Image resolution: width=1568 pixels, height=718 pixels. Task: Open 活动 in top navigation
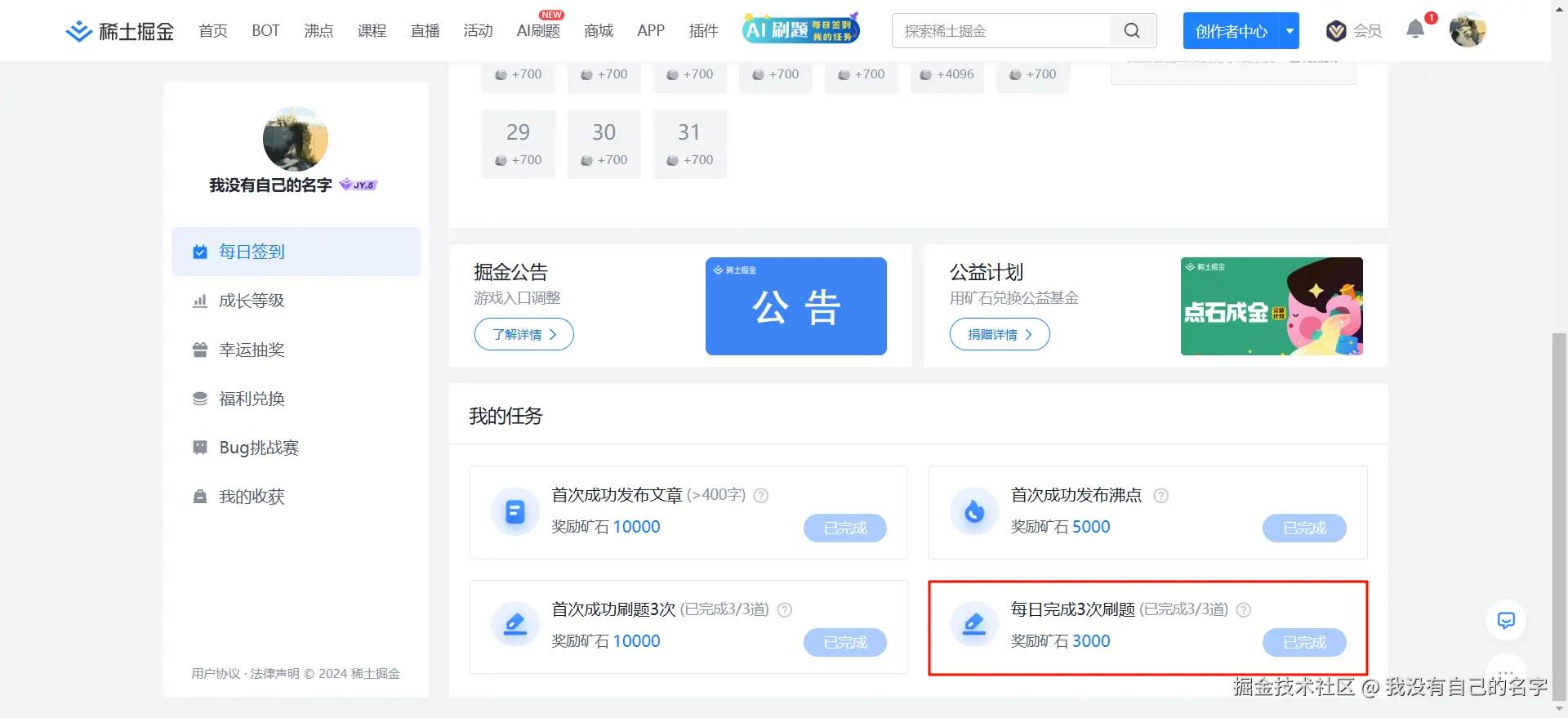point(478,31)
